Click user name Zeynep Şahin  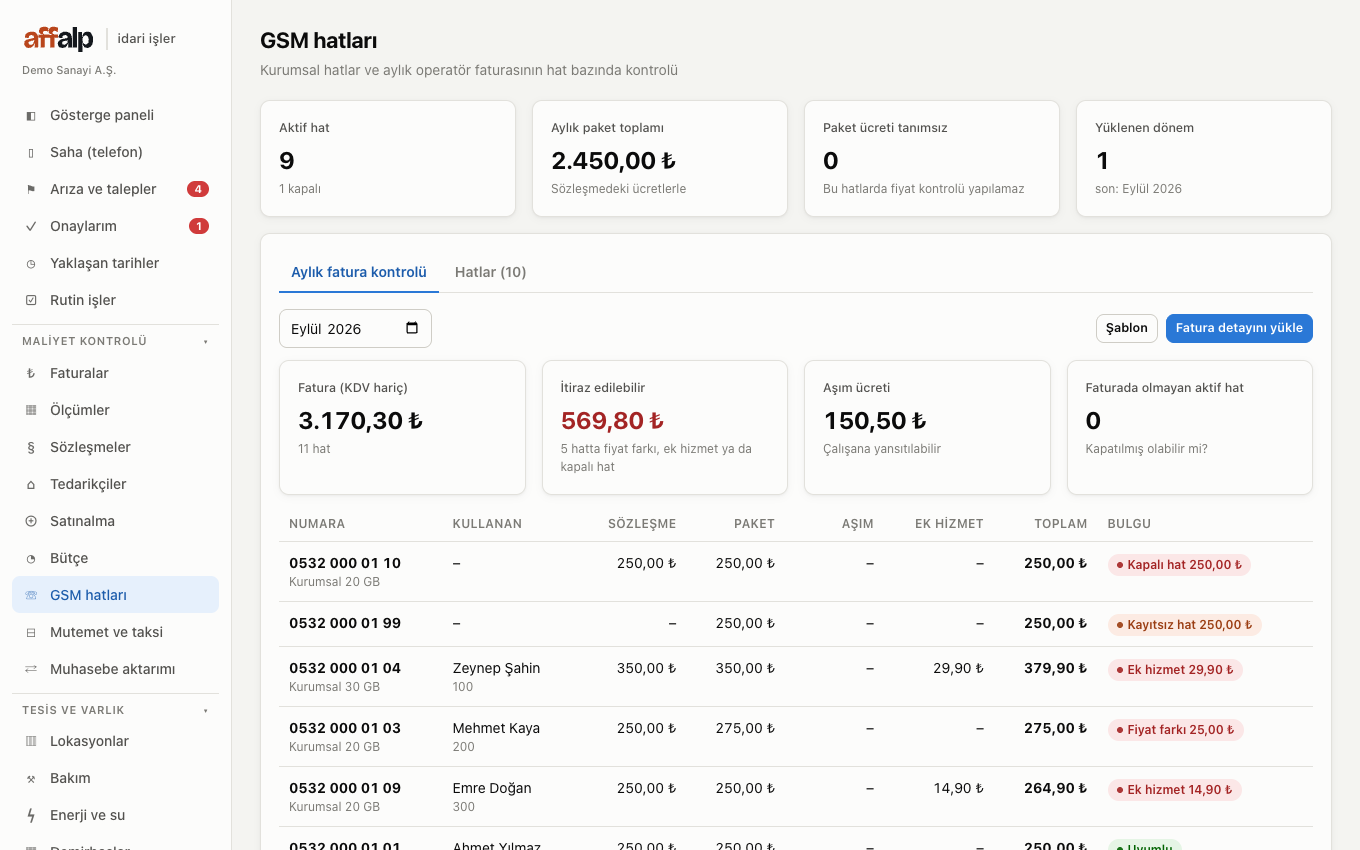pos(496,668)
